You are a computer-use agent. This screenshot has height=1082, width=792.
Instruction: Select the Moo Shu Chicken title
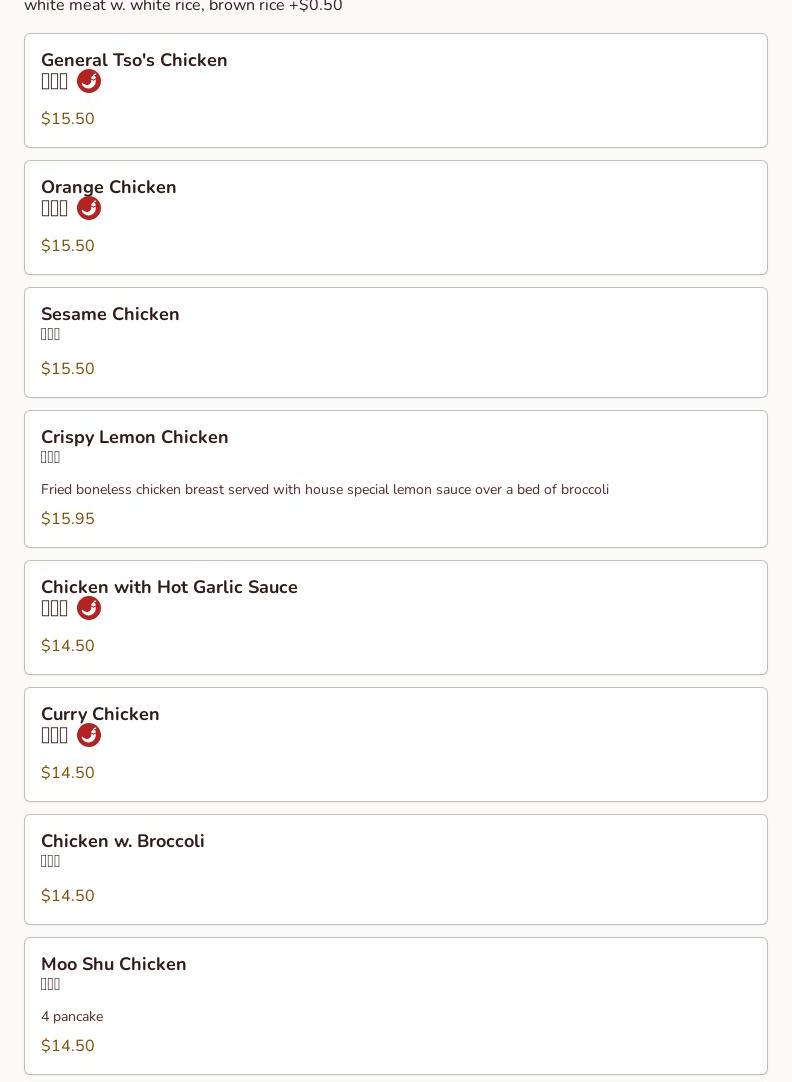[x=113, y=964]
